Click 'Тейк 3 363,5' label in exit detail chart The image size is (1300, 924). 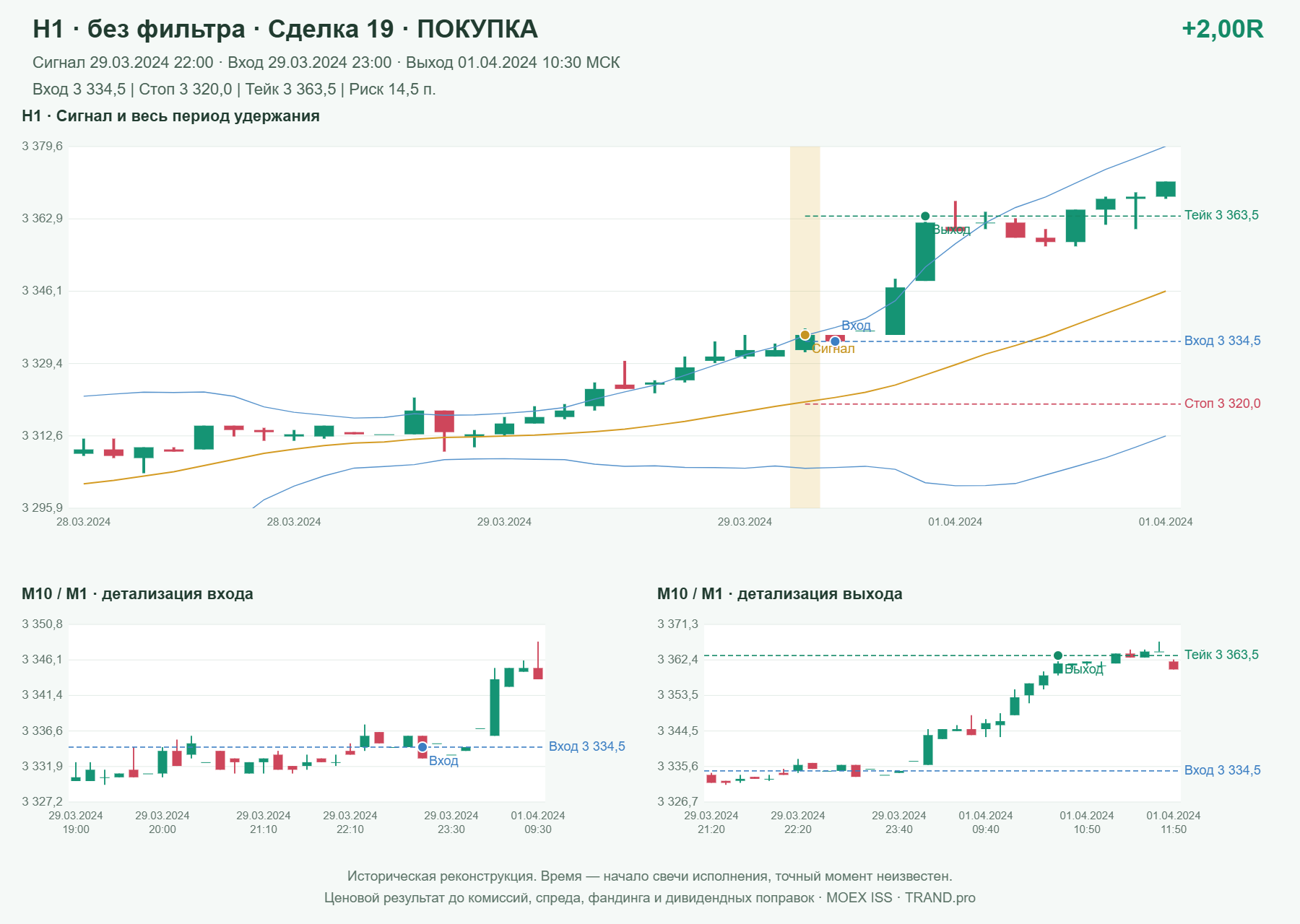click(x=1221, y=655)
